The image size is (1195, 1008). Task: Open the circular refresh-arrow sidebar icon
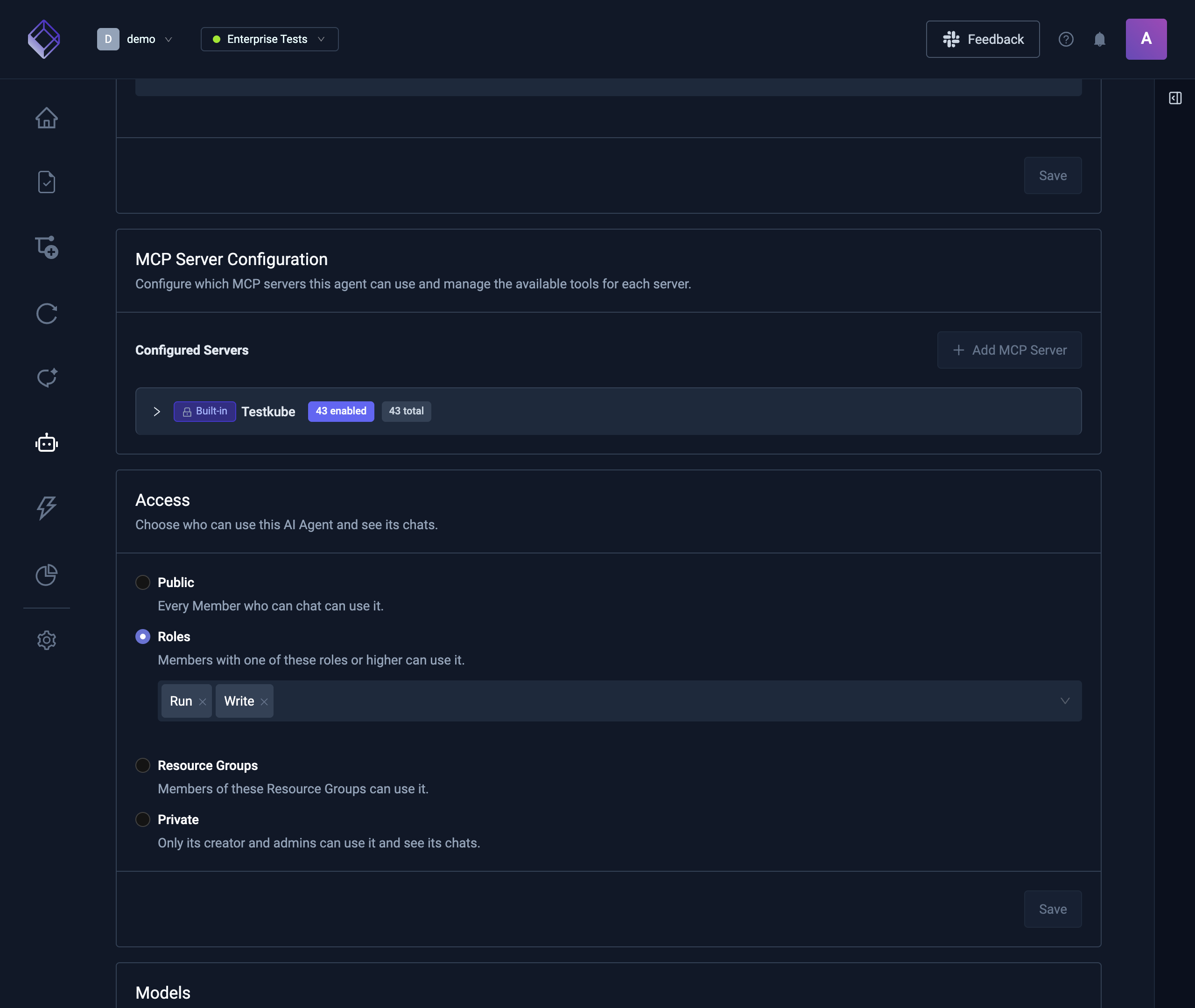pyautogui.click(x=46, y=313)
